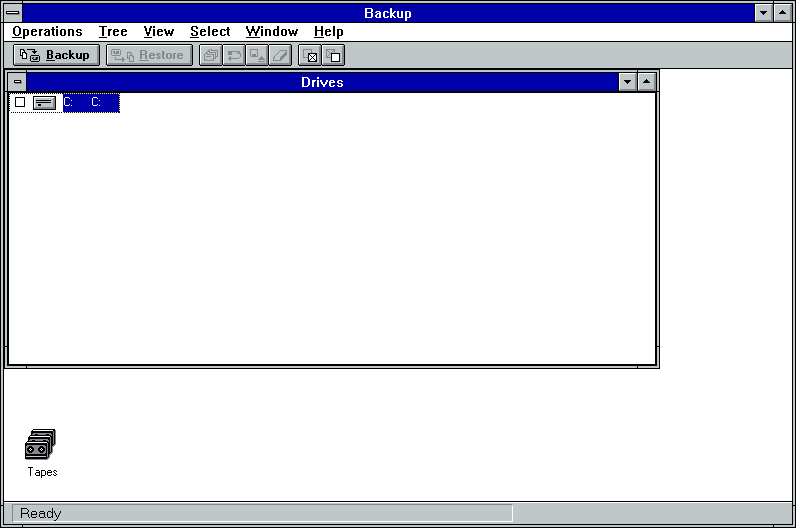The width and height of the screenshot is (796, 528).
Task: Open the Tree menu
Action: pyautogui.click(x=113, y=32)
